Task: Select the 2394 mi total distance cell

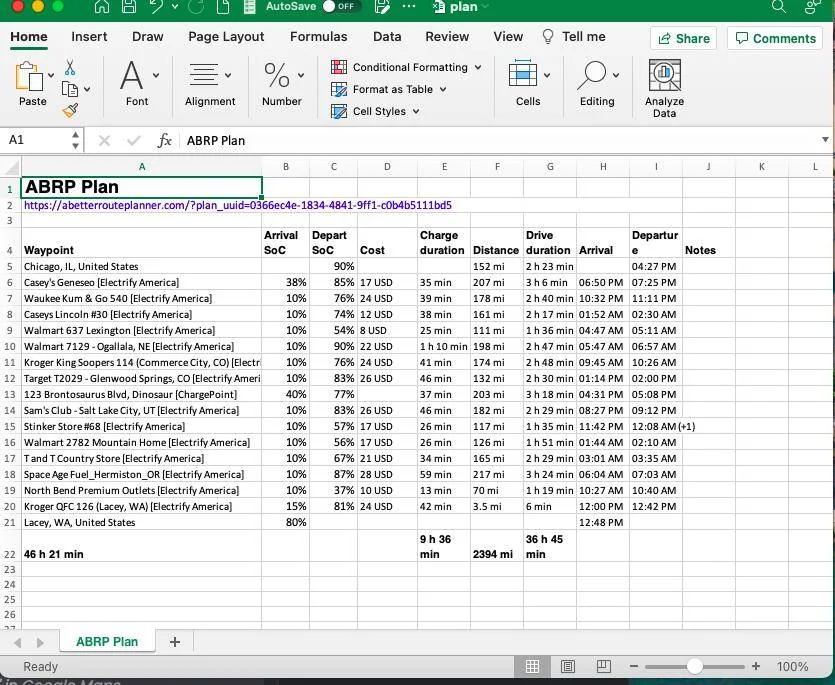Action: (497, 546)
